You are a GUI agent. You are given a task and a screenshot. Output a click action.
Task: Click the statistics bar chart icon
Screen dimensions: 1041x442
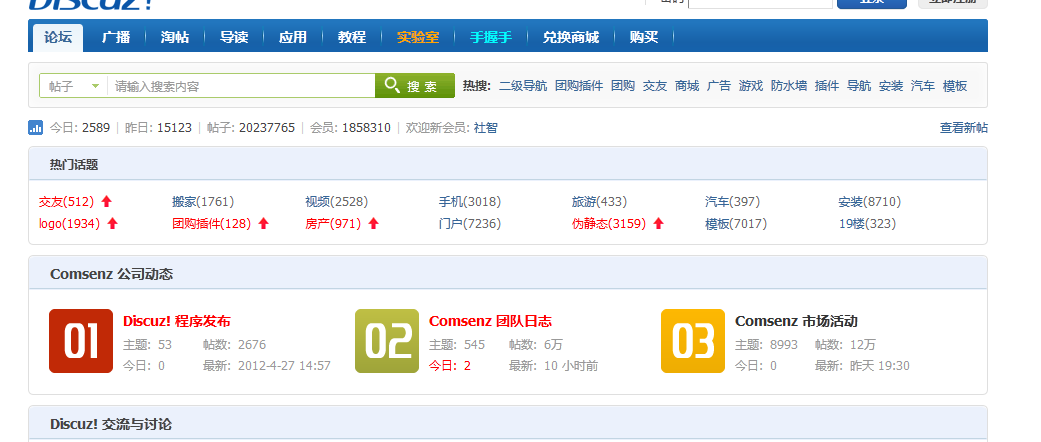(36, 127)
